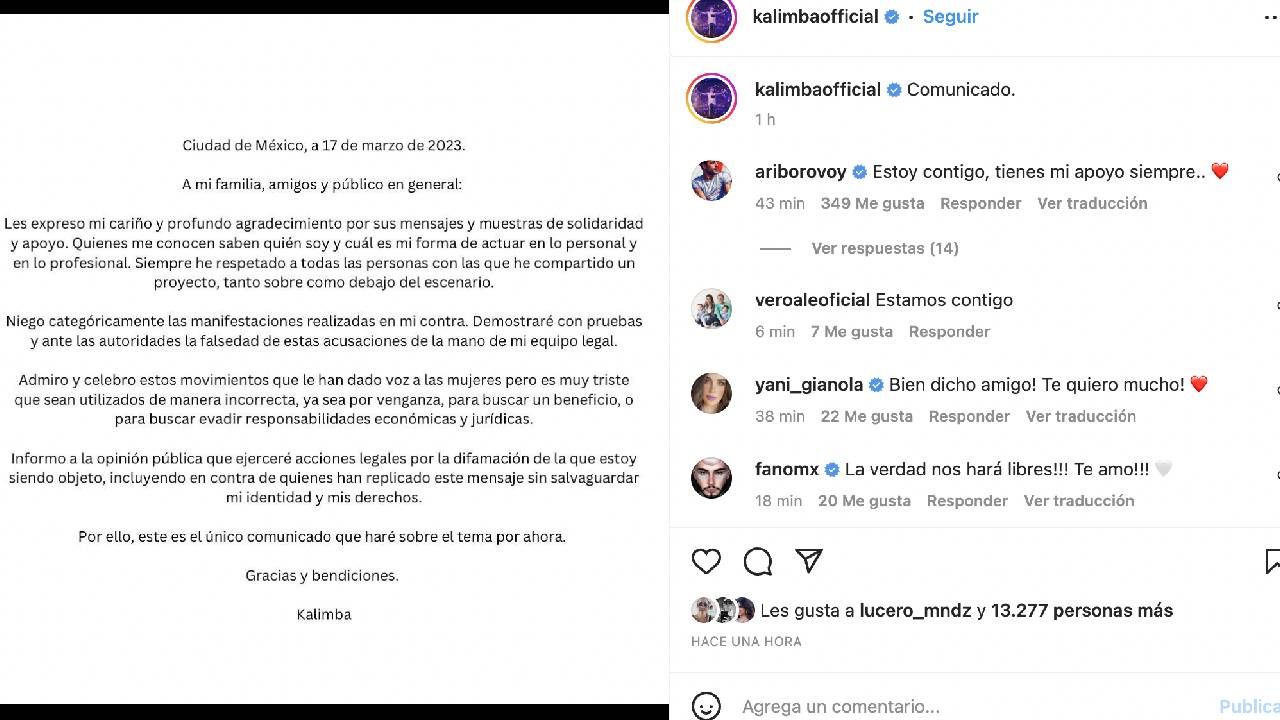Open kalimbaofficial's story via the profile ring
This screenshot has width=1280, height=720.
coord(711,20)
